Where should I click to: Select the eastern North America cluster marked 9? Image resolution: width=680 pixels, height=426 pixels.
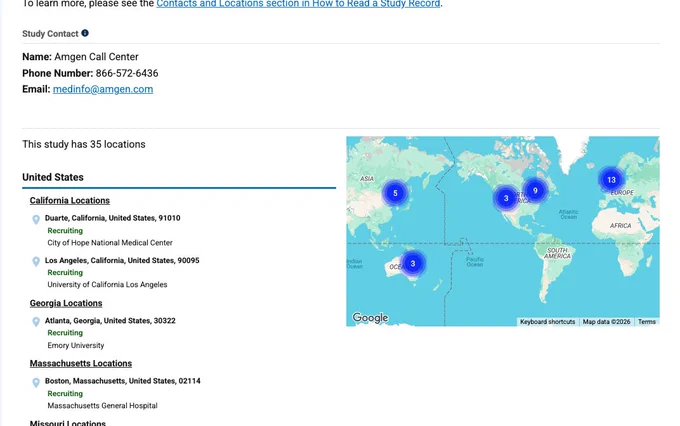pos(535,190)
